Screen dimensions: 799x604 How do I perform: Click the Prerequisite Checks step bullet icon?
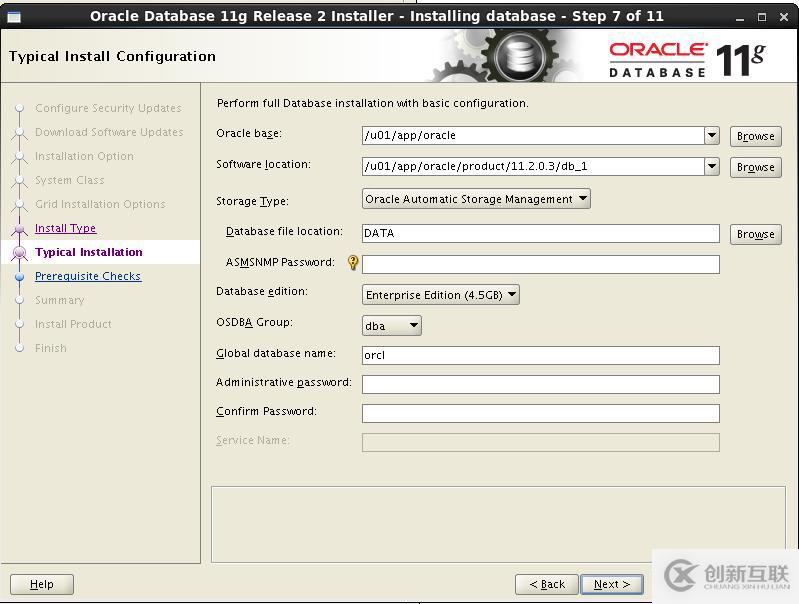[x=18, y=277]
